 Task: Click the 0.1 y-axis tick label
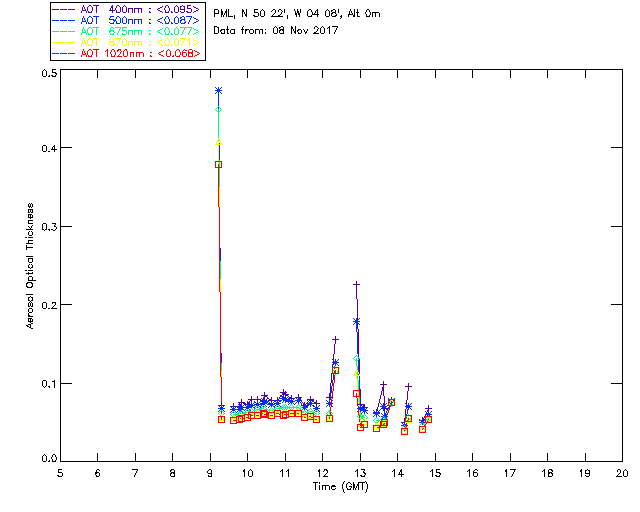tap(49, 384)
